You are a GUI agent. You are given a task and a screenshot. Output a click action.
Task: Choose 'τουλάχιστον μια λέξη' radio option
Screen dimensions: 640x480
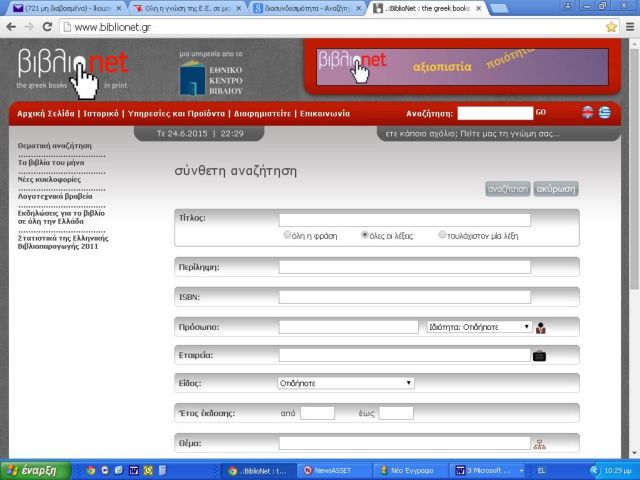443,236
